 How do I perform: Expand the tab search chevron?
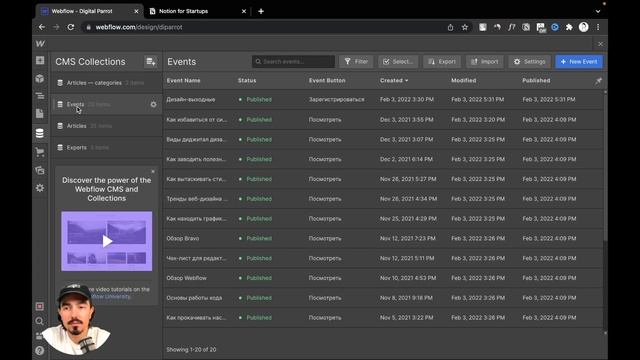point(598,11)
